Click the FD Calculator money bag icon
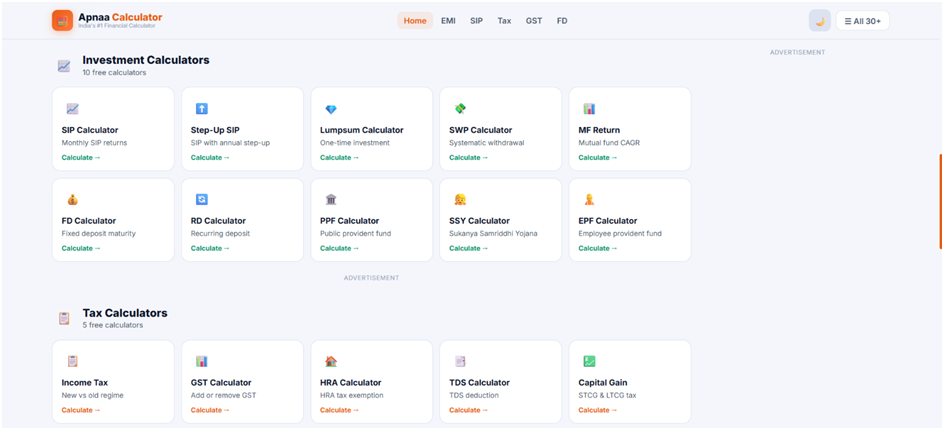The image size is (944, 430). pyautogui.click(x=73, y=199)
